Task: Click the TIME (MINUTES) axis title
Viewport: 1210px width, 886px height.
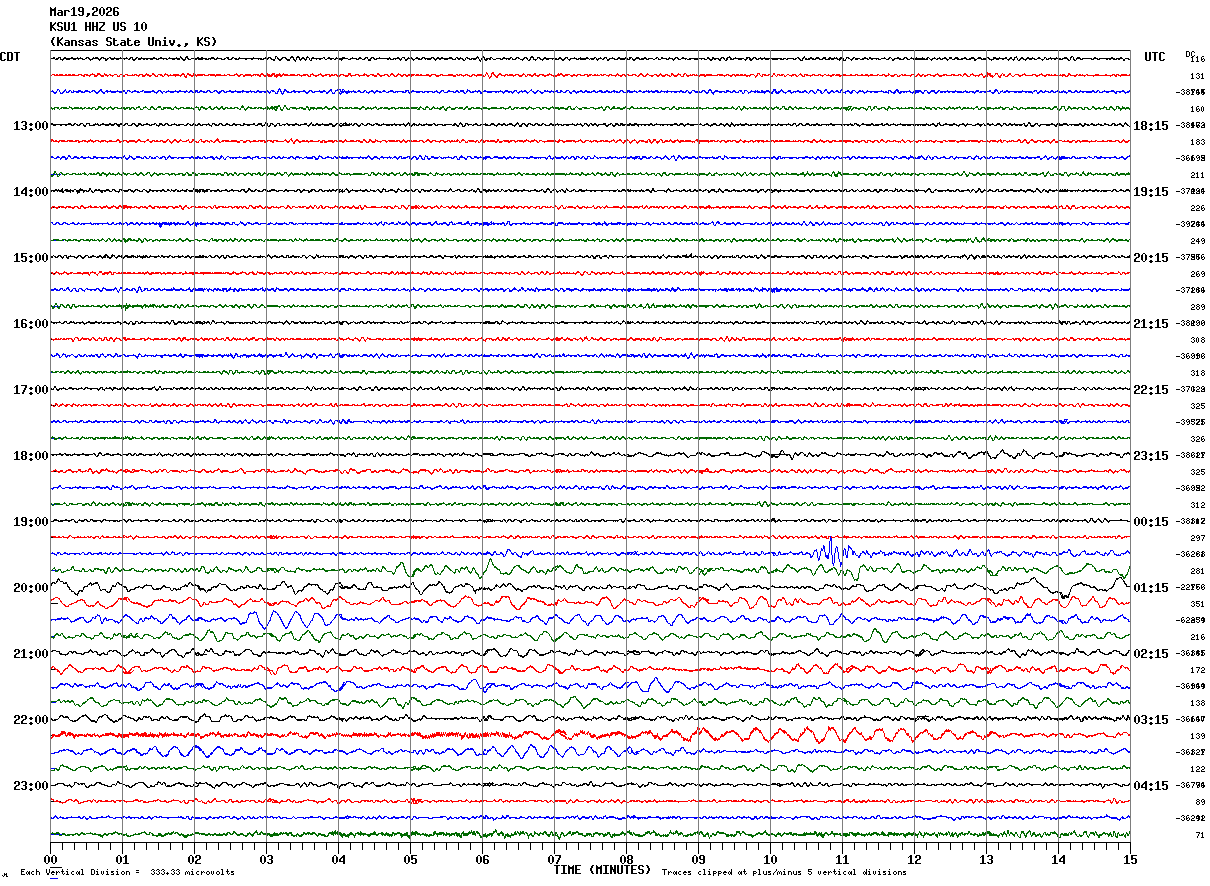Action: pyautogui.click(x=602, y=870)
